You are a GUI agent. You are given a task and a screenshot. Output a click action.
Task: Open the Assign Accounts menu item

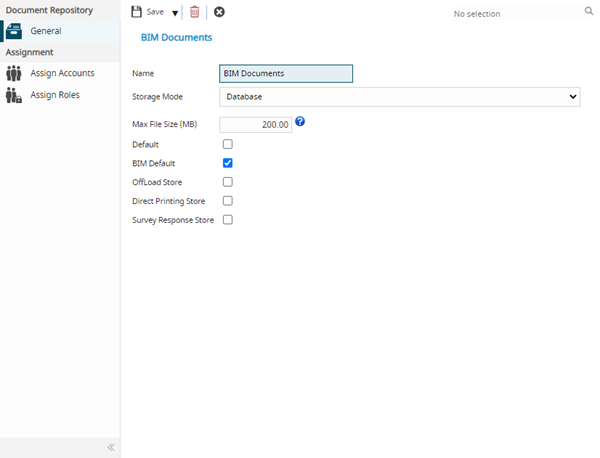tap(62, 73)
